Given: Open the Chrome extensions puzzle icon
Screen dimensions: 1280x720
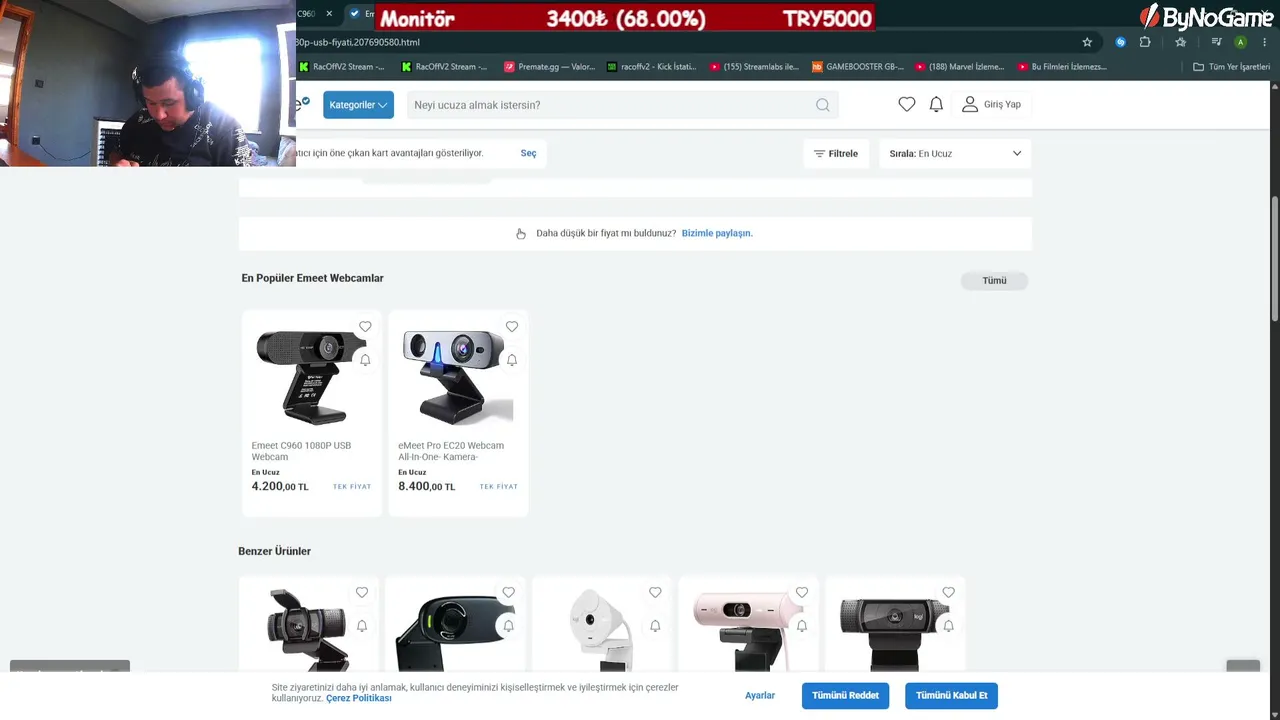Looking at the screenshot, I should tap(1145, 42).
